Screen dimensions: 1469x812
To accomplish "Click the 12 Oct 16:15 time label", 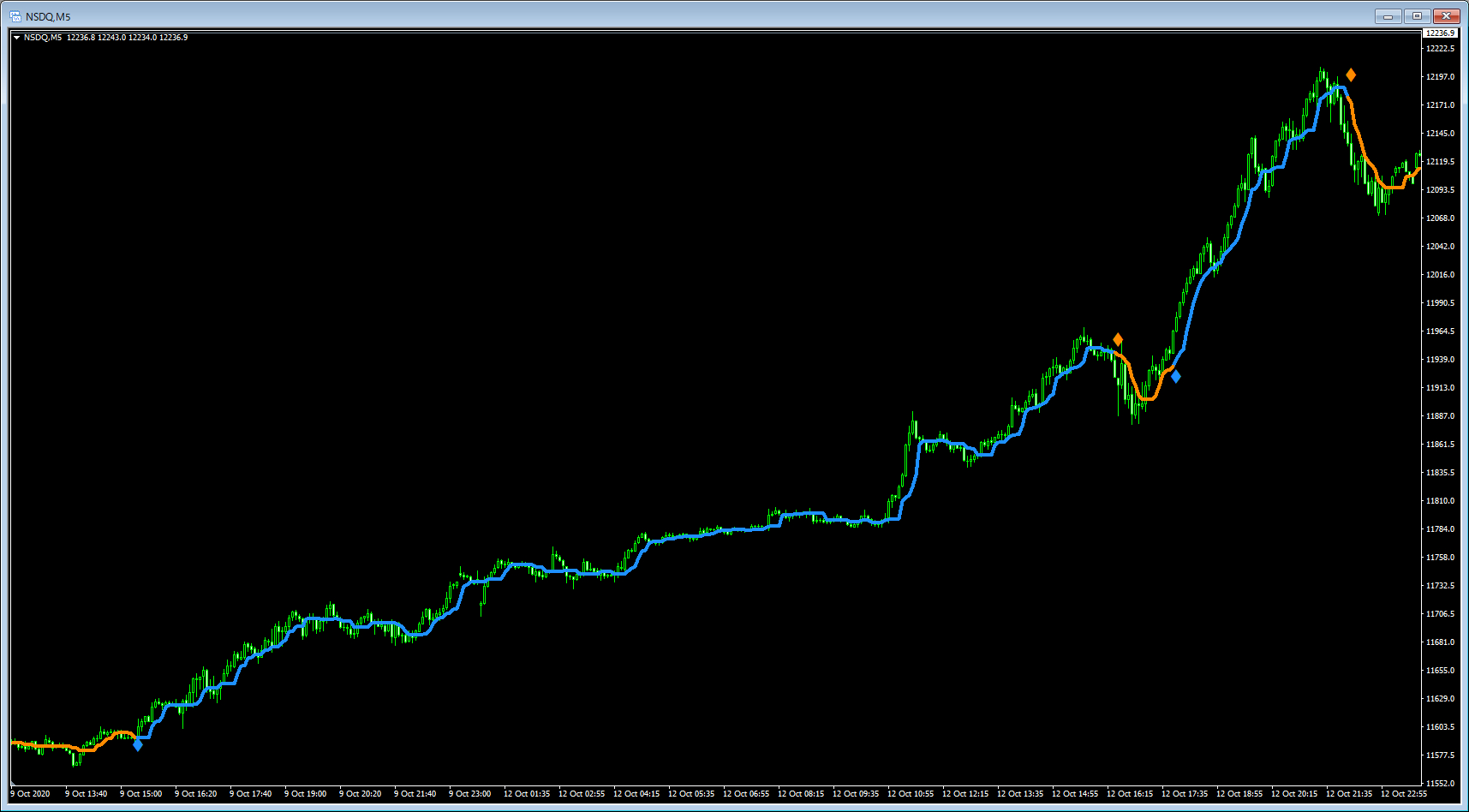I will tap(1130, 794).
